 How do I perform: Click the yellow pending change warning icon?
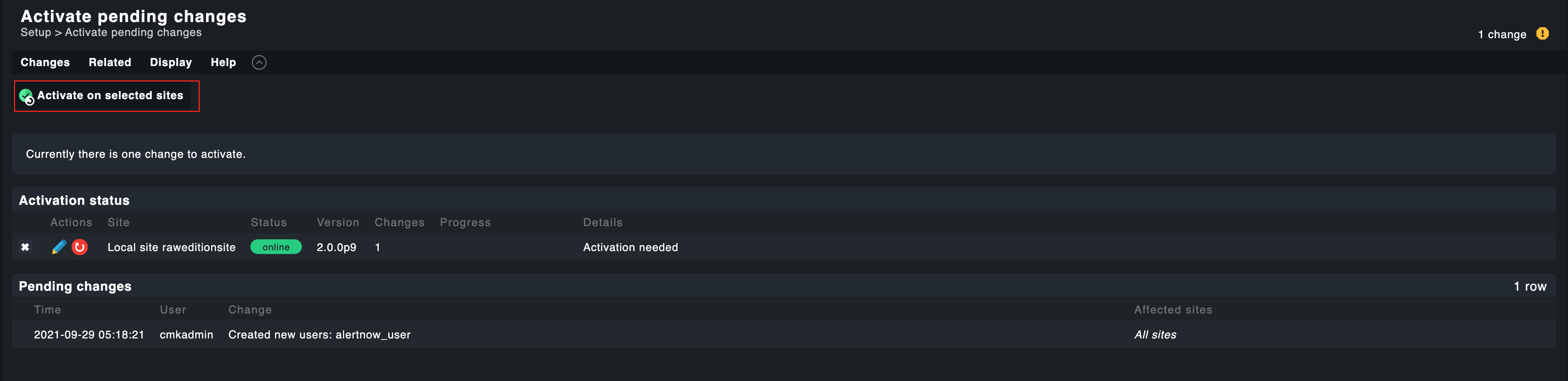click(x=1542, y=34)
